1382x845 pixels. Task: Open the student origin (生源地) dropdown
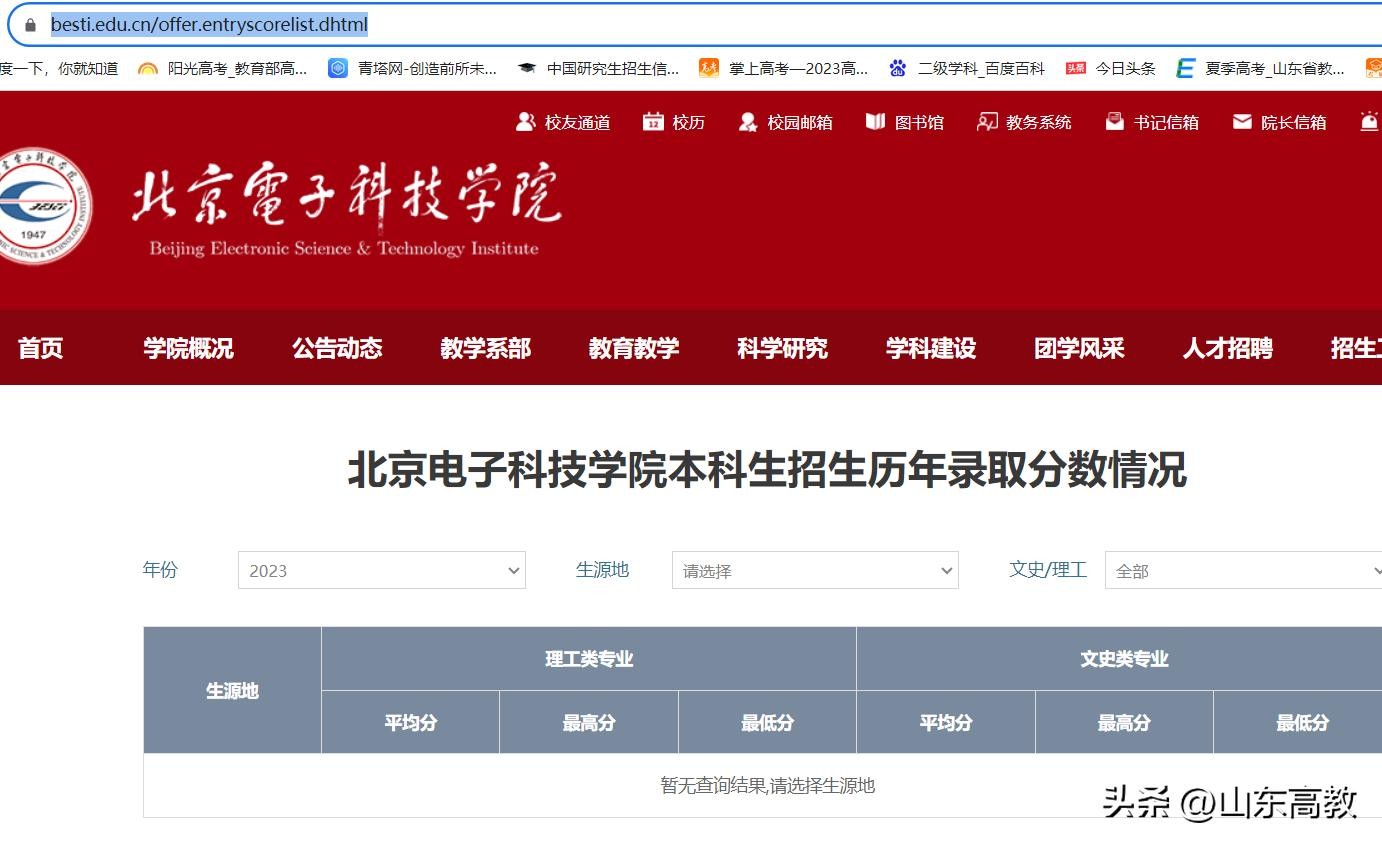tap(814, 570)
